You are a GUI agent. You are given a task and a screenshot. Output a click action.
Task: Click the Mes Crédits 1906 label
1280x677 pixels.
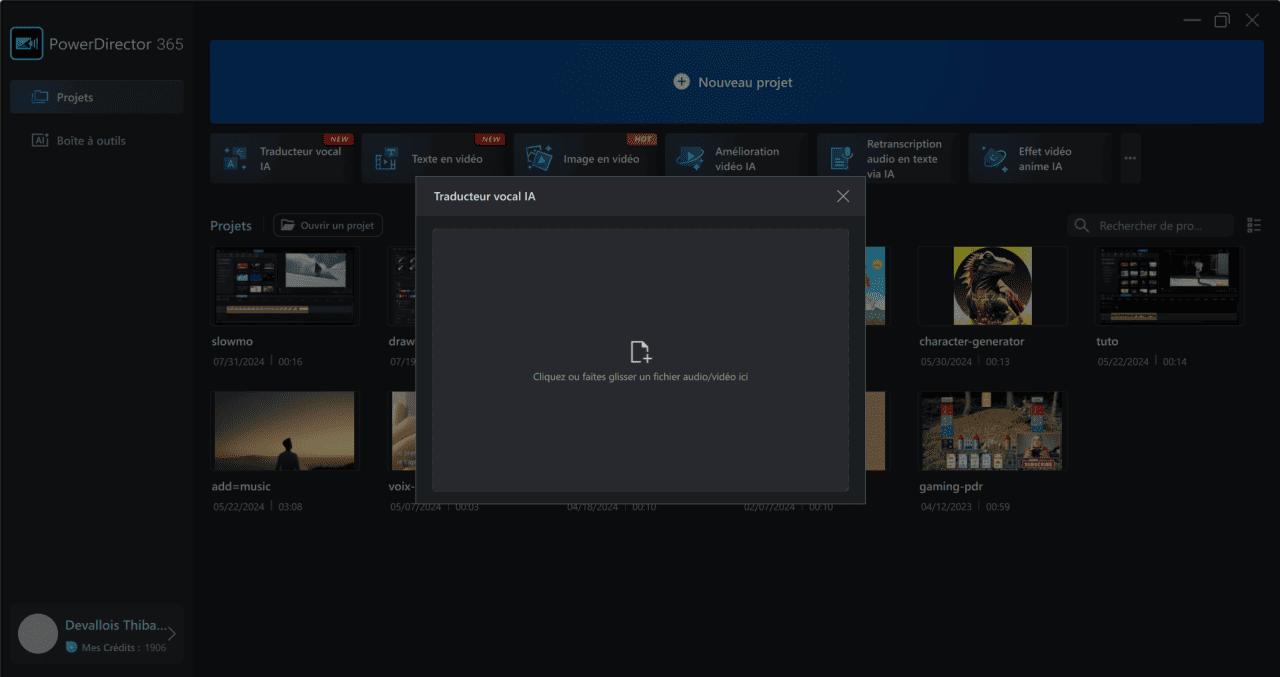(x=124, y=648)
